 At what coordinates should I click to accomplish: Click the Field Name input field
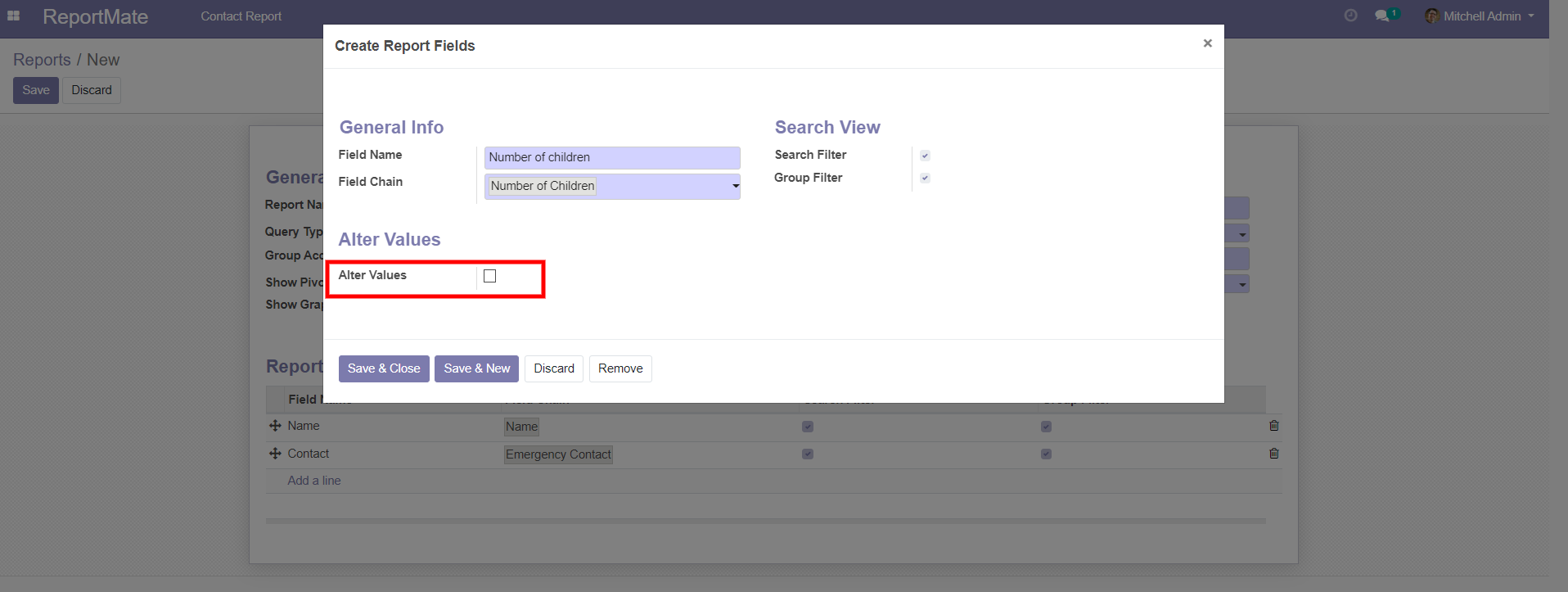pyautogui.click(x=611, y=157)
